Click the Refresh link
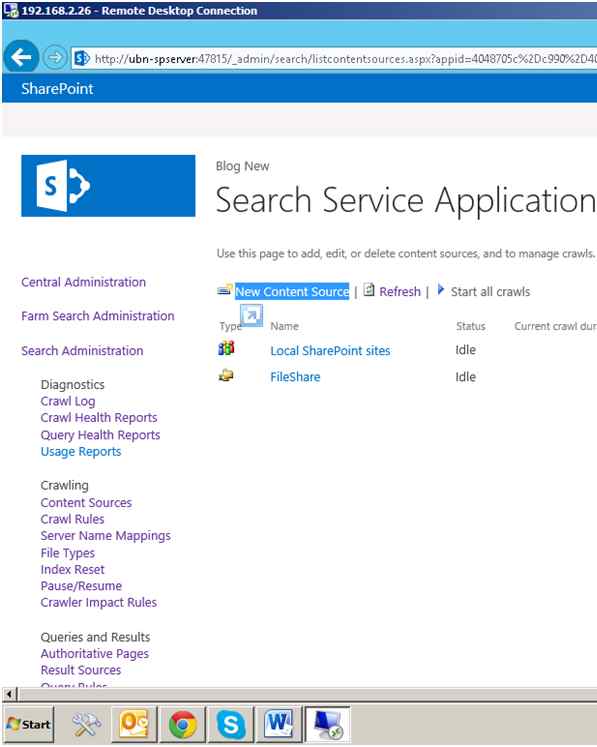The width and height of the screenshot is (597, 747). (400, 292)
